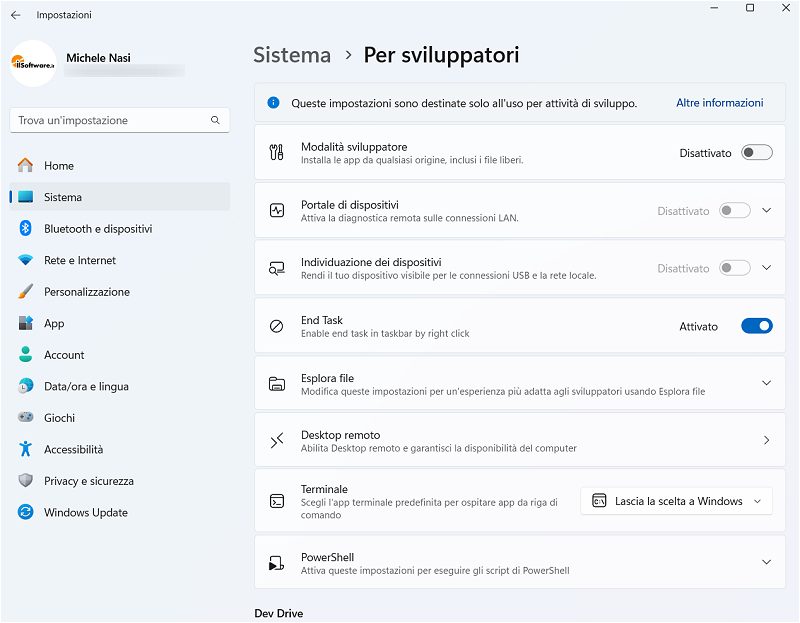Click the Modalità sviluppatore tools icon
The width and height of the screenshot is (800, 623).
(277, 153)
